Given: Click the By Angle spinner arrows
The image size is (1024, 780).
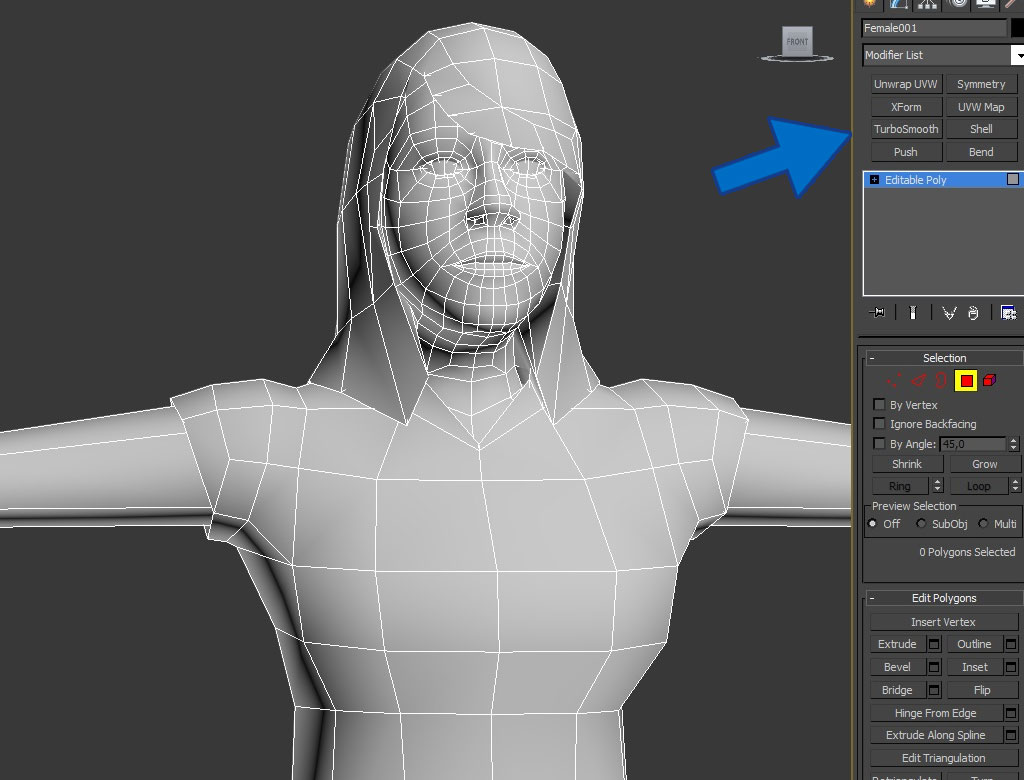Looking at the screenshot, I should pyautogui.click(x=1014, y=444).
